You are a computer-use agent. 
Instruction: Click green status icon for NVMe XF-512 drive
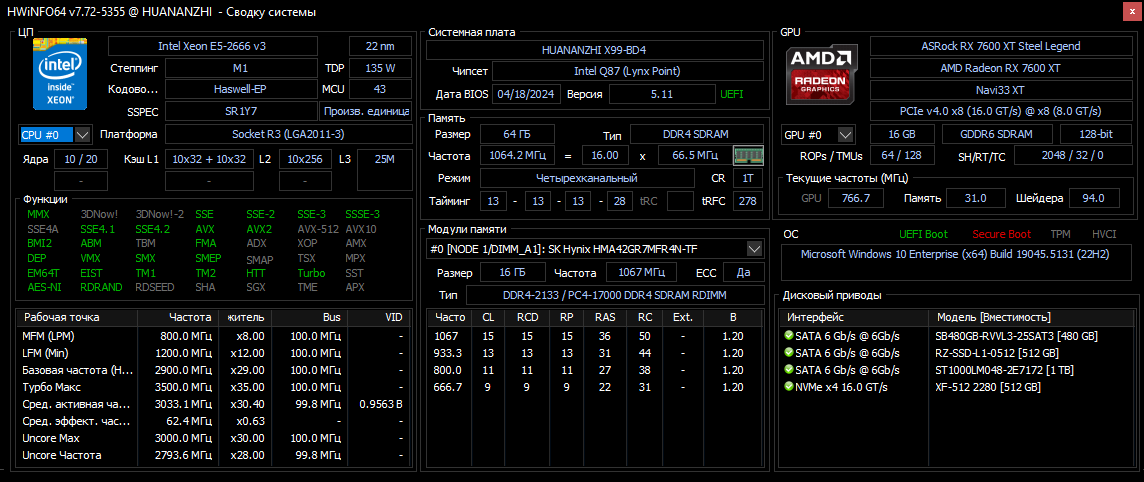[788, 386]
